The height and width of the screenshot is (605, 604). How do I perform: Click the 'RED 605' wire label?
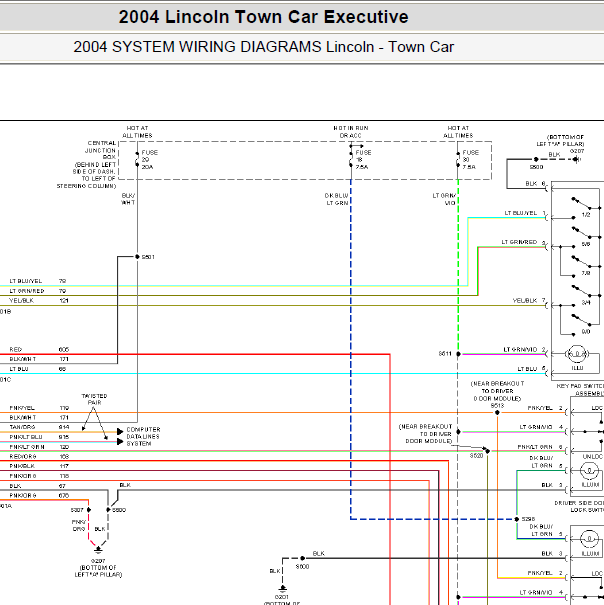coord(39,350)
